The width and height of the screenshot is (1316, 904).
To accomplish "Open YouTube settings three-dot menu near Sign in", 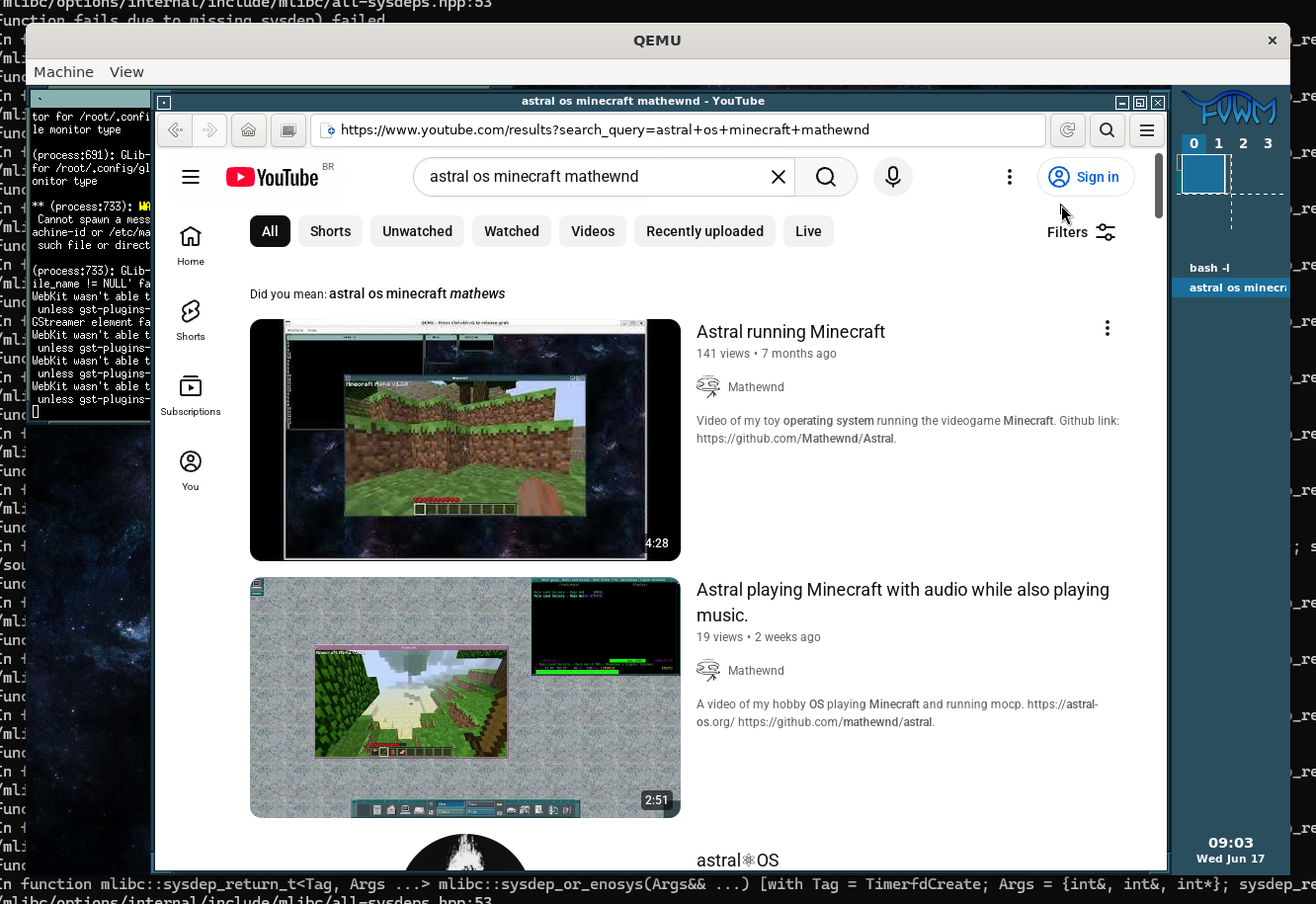I will coord(1009,177).
